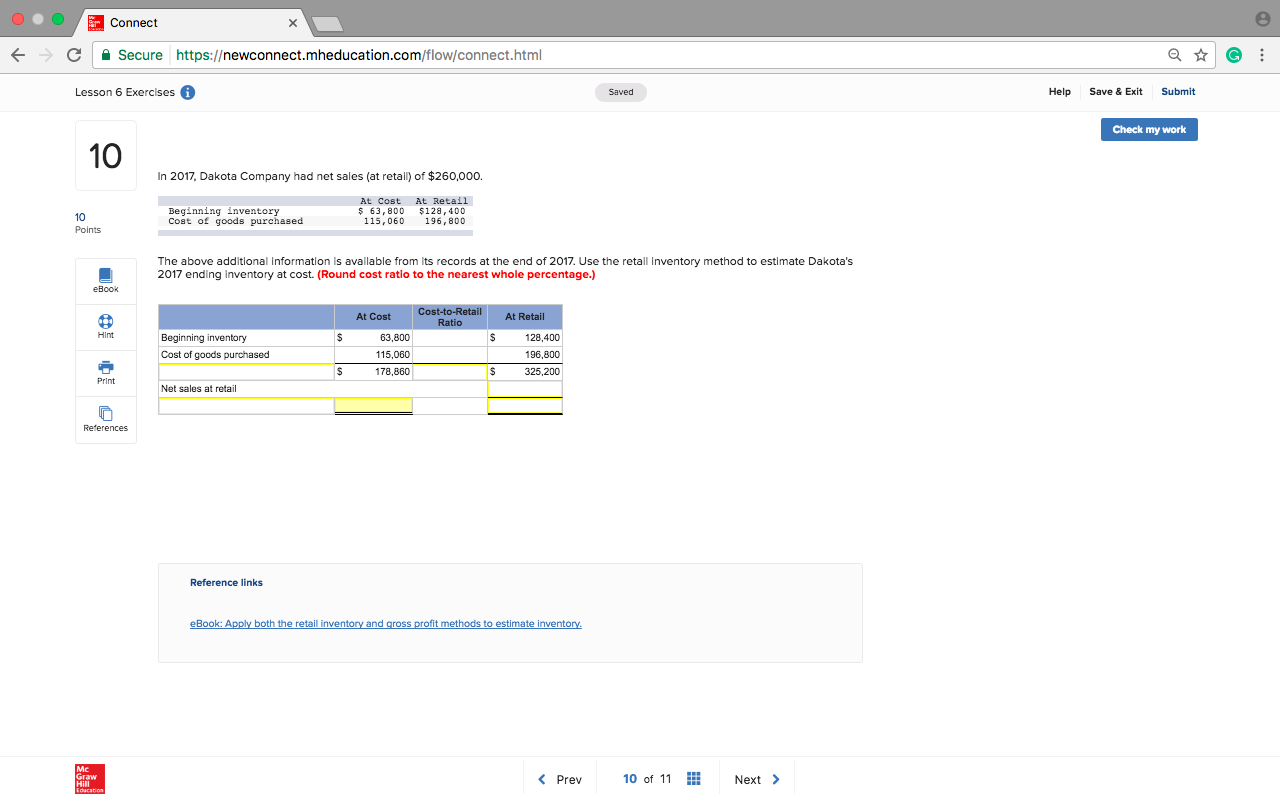
Task: Submit the assignment
Action: [x=1177, y=91]
